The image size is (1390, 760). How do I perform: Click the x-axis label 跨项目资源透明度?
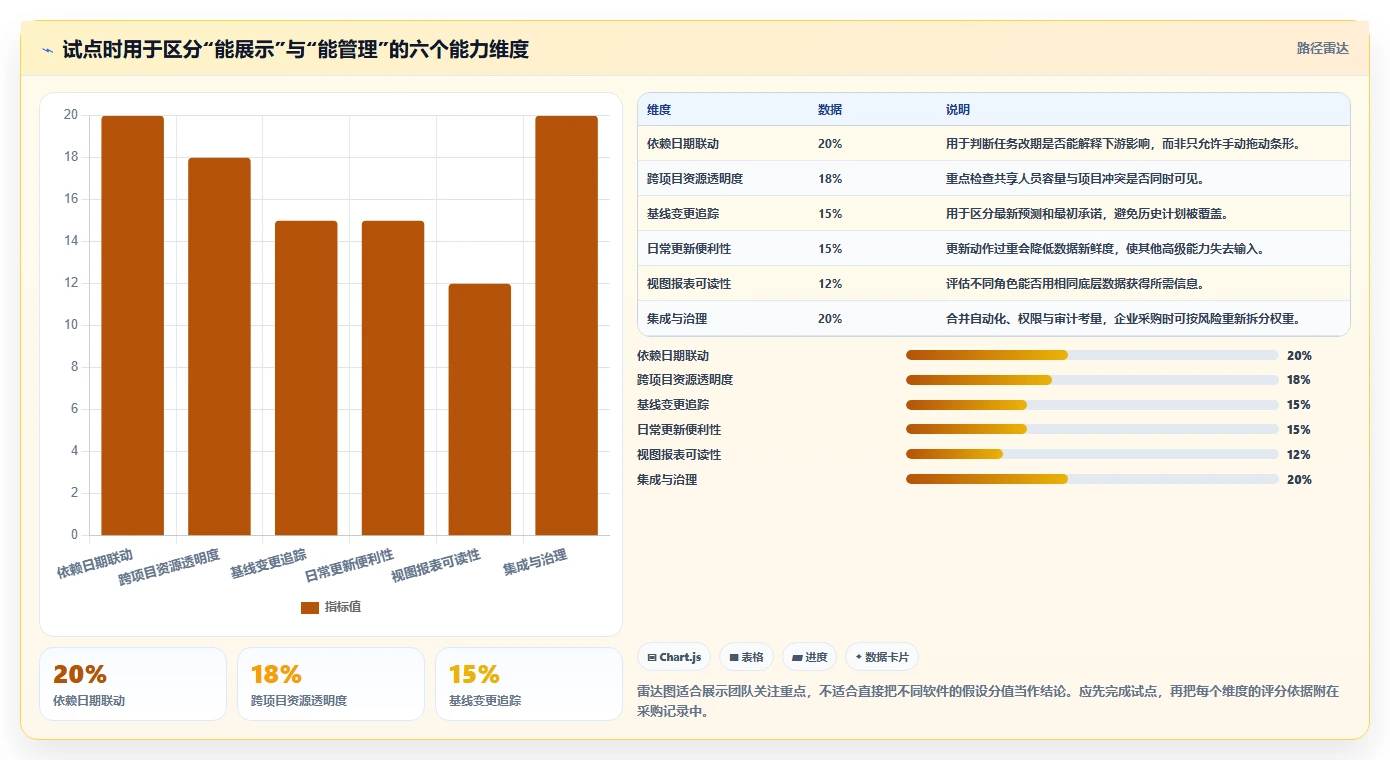point(169,567)
